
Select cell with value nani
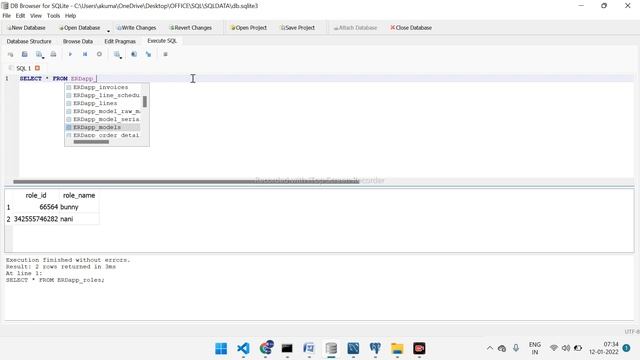coord(79,219)
